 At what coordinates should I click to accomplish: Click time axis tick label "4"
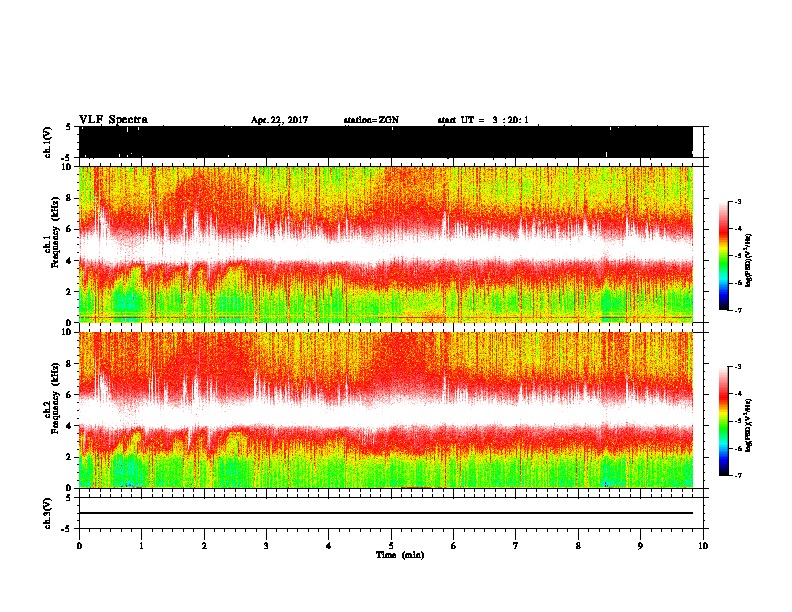tap(329, 546)
